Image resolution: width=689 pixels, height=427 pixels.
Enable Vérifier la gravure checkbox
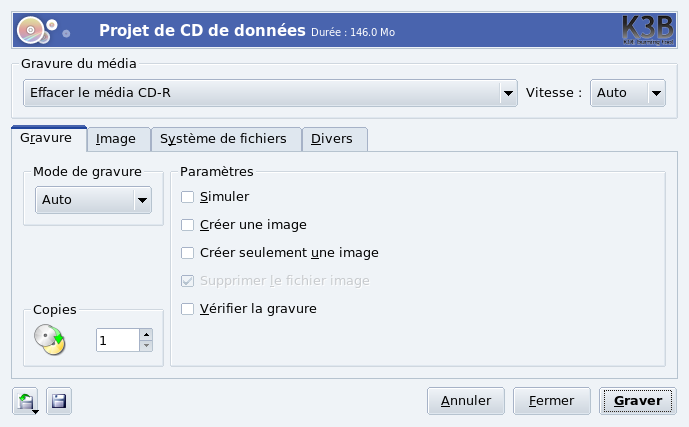coord(188,309)
